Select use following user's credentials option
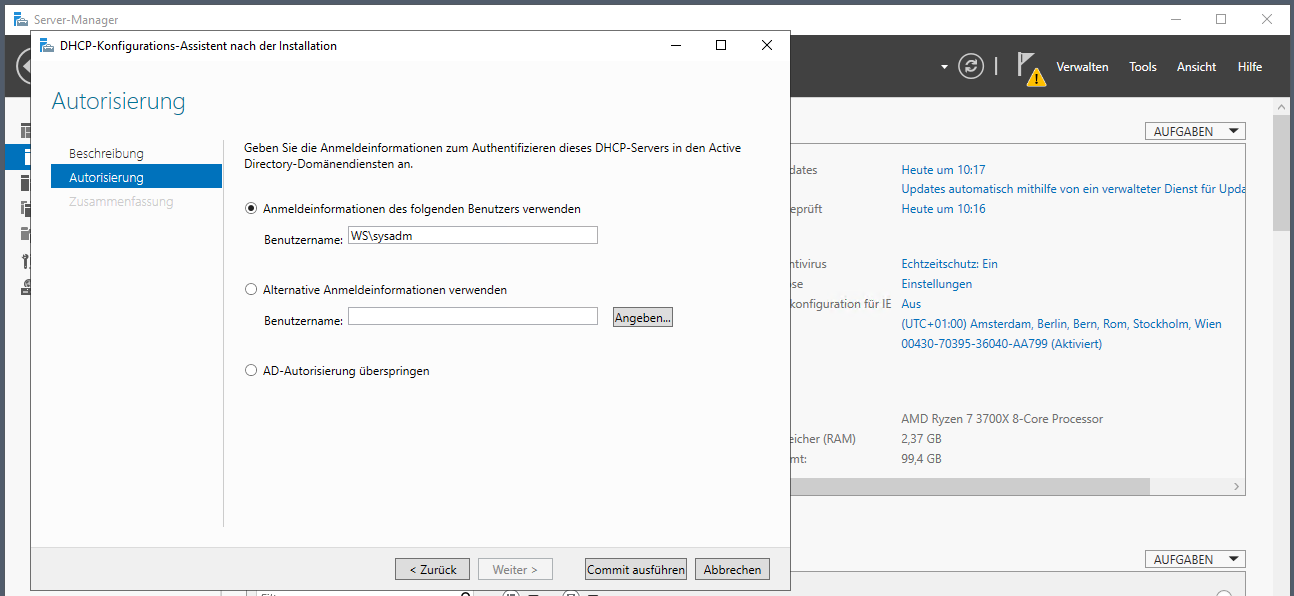Screen dimensions: 1294x596 tap(251, 208)
